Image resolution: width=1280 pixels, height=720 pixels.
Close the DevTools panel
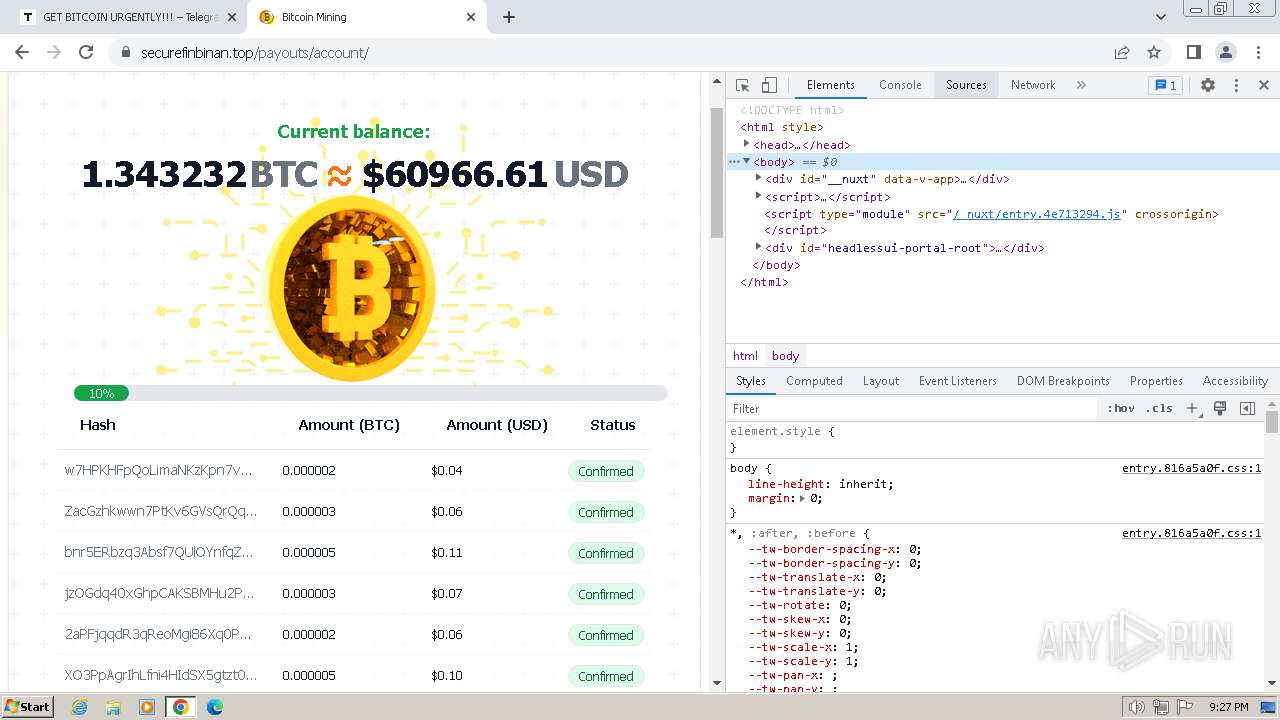[x=1263, y=85]
